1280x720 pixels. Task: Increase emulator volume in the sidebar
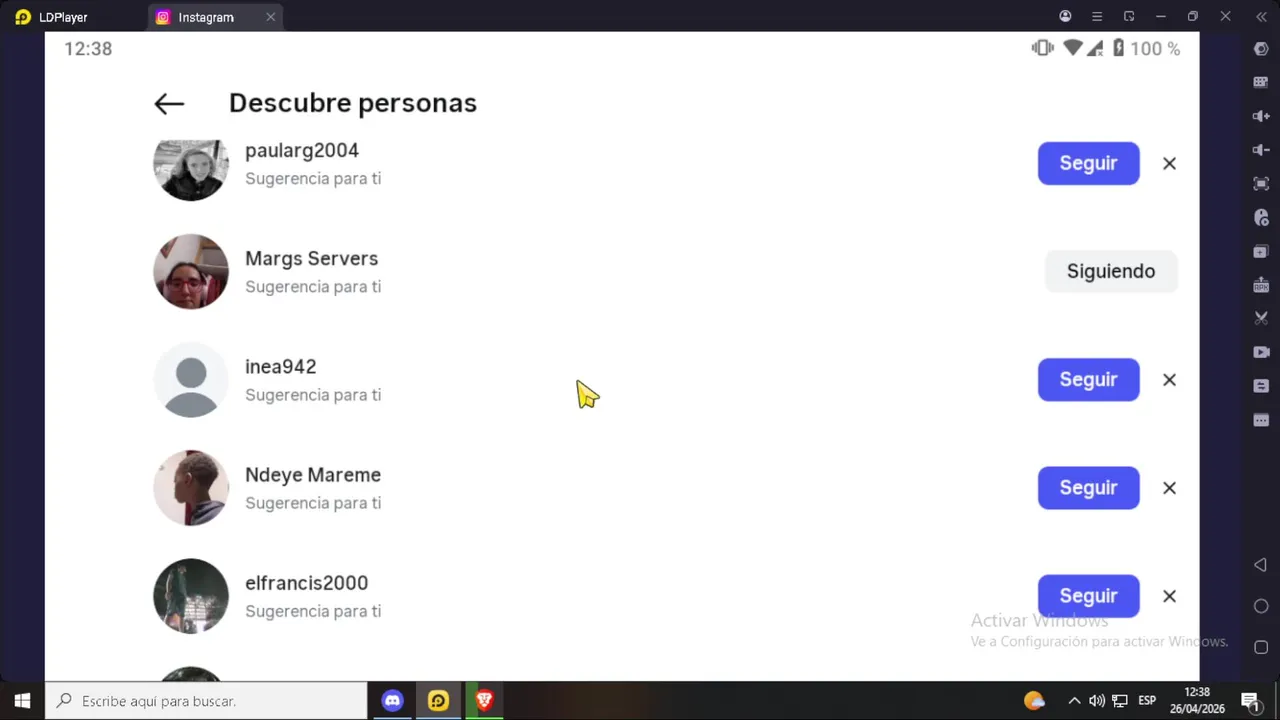point(1261,116)
